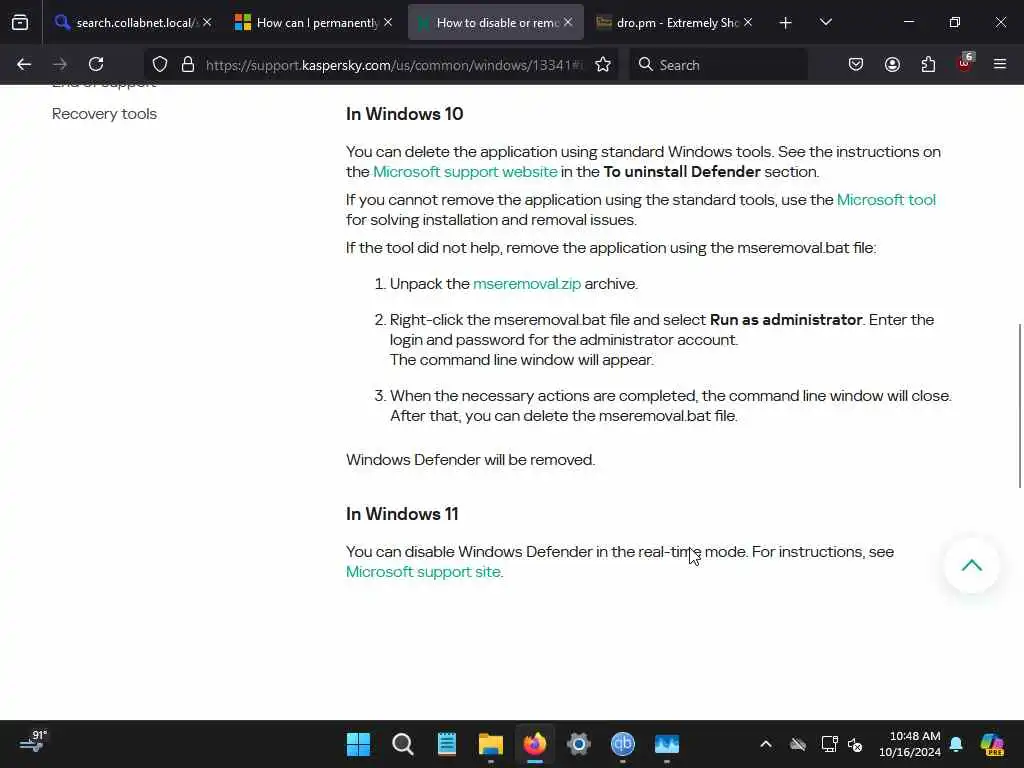Image resolution: width=1024 pixels, height=768 pixels.
Task: Reload the current Kaspersky page
Action: (96, 64)
